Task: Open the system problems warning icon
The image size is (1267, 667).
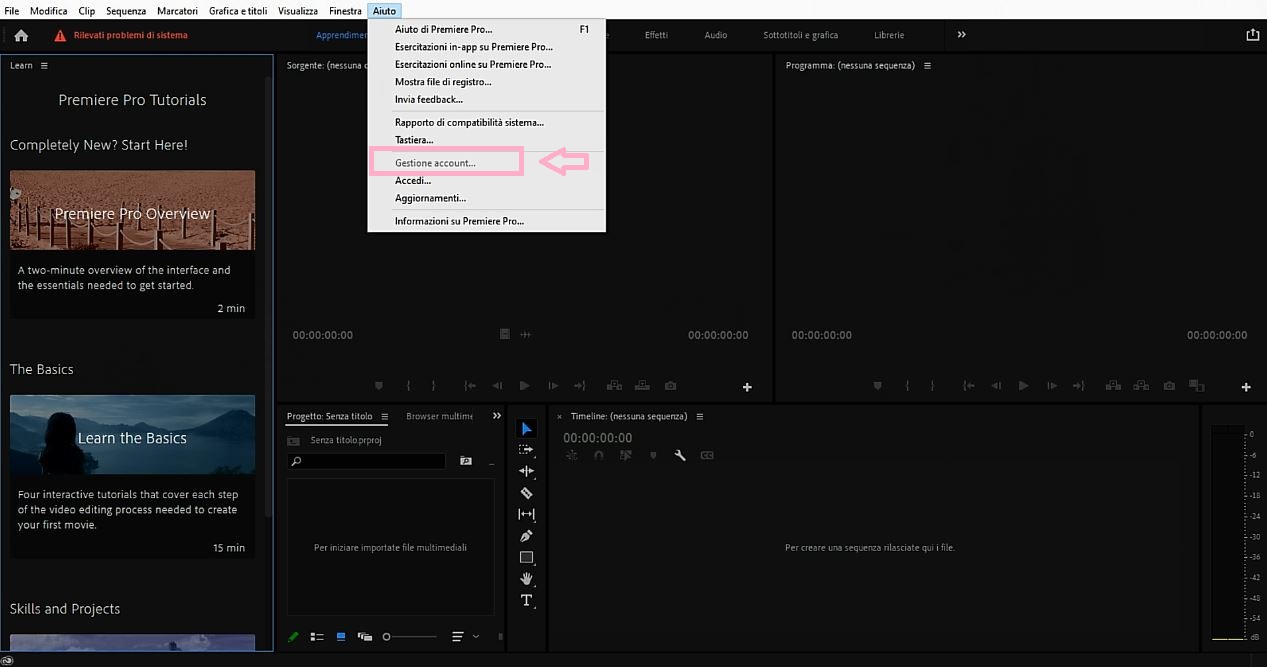Action: pos(60,35)
